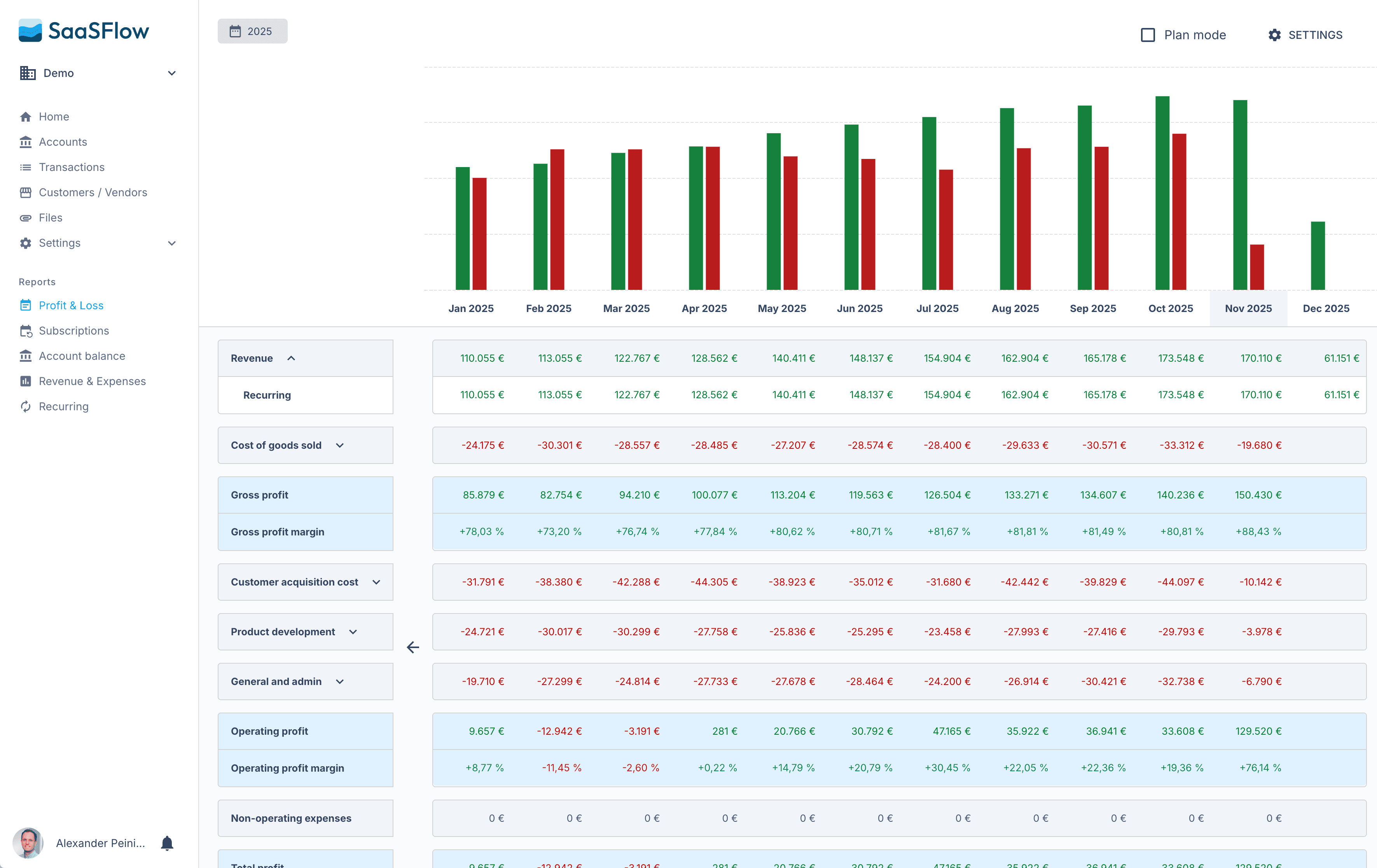Expand the Demo company selector
The height and width of the screenshot is (868, 1377).
(171, 73)
